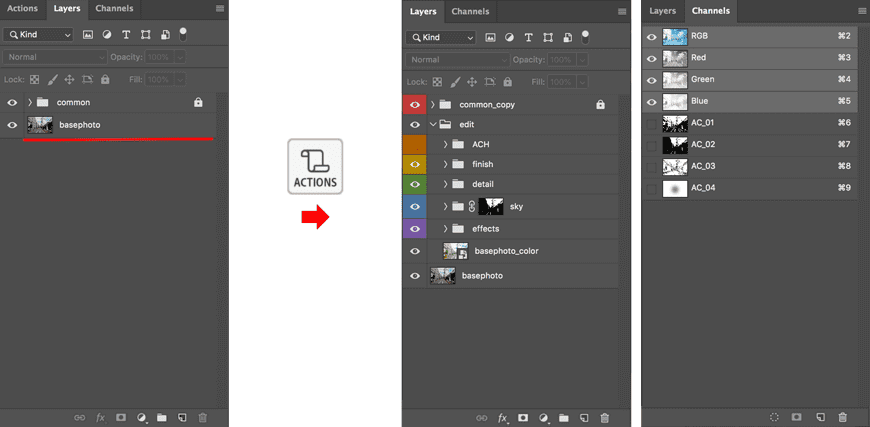
Task: Click the ACTIONS scroll icon in the center
Action: 315,166
